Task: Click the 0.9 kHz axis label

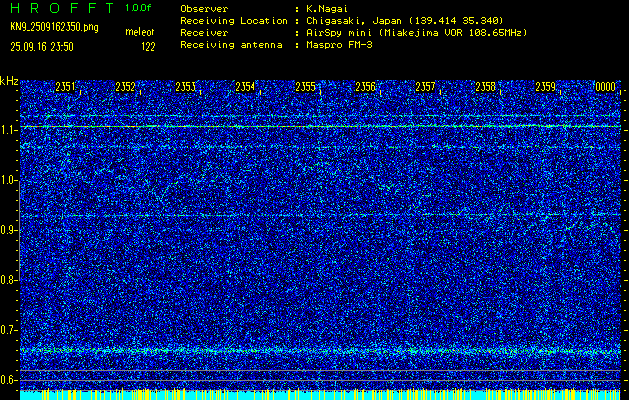Action: (8, 230)
